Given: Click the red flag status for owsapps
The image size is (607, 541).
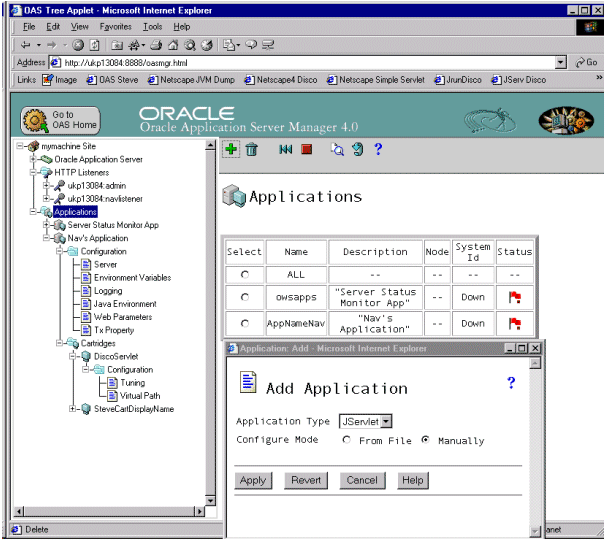Looking at the screenshot, I should coord(514,297).
